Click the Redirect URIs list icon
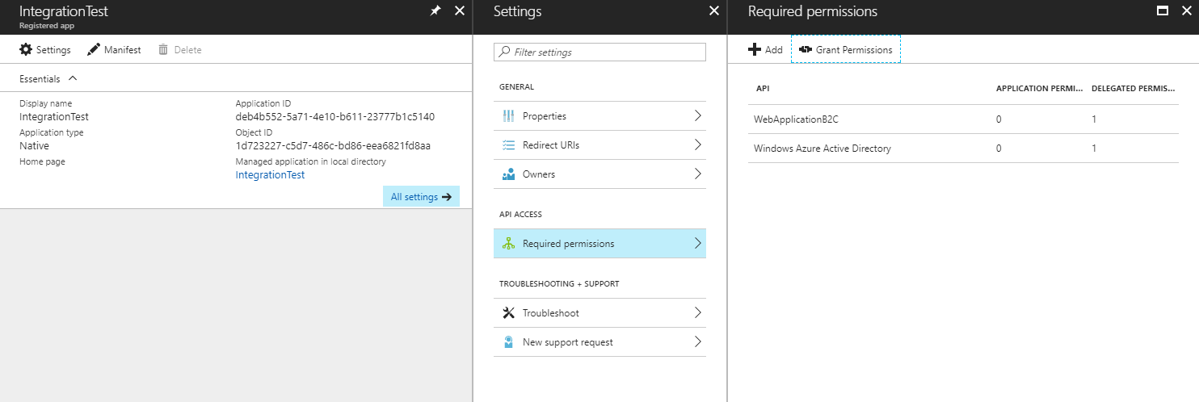This screenshot has width=1199, height=403. click(508, 145)
